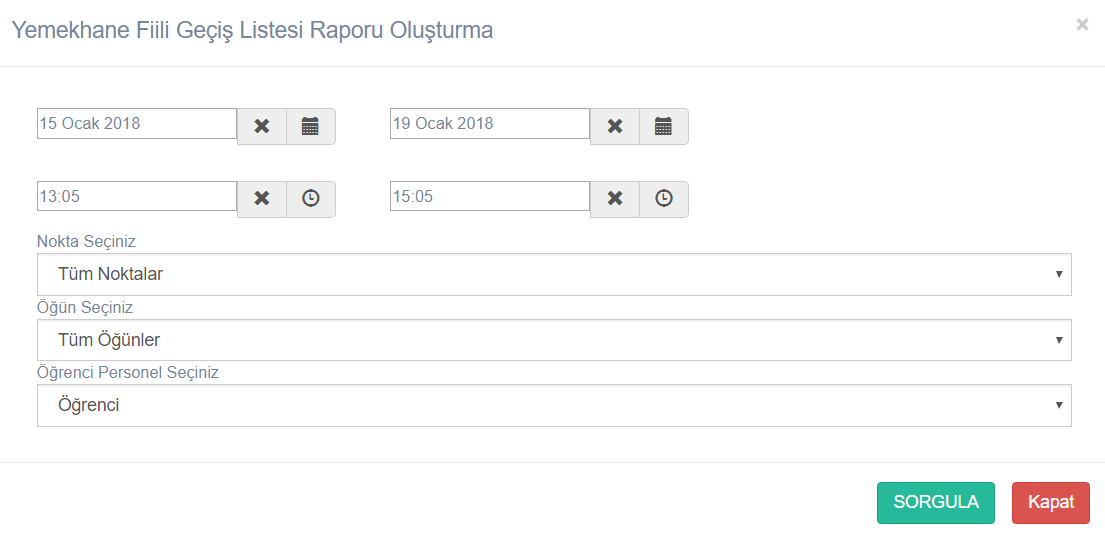Clear the 13:05 start time
This screenshot has height=540, width=1105.
262,199
